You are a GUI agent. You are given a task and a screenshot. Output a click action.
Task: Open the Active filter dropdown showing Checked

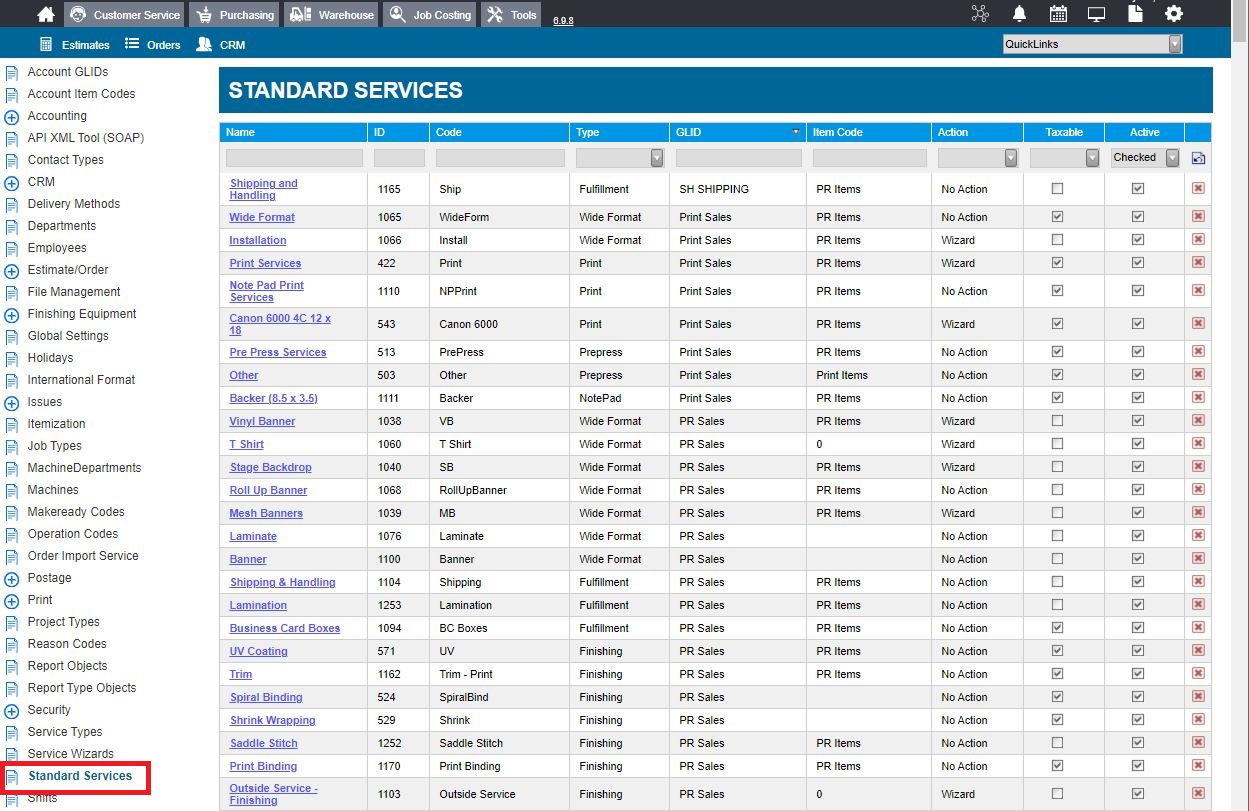(x=1145, y=157)
